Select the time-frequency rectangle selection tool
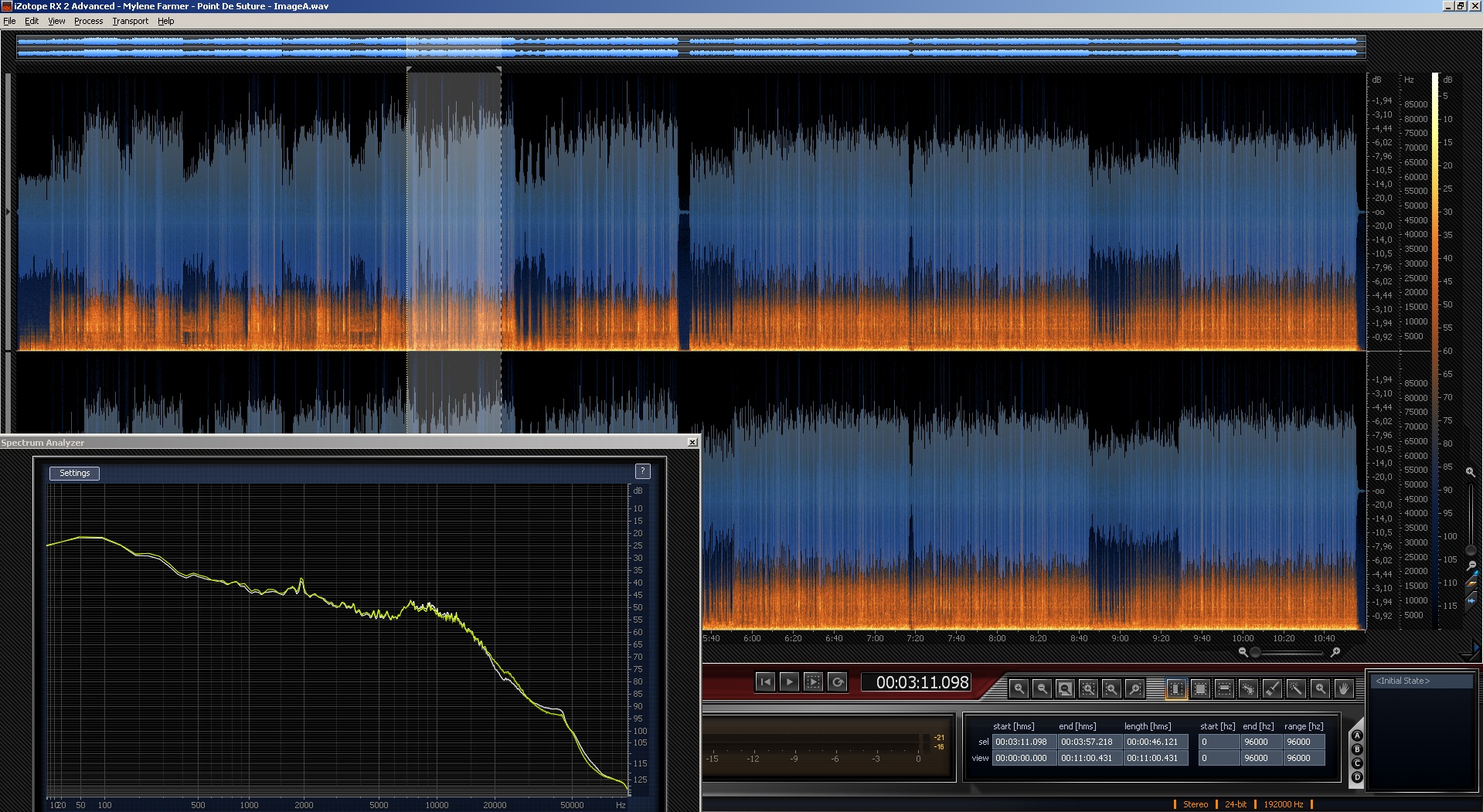Screen dimensions: 1483x812 (1200, 688)
